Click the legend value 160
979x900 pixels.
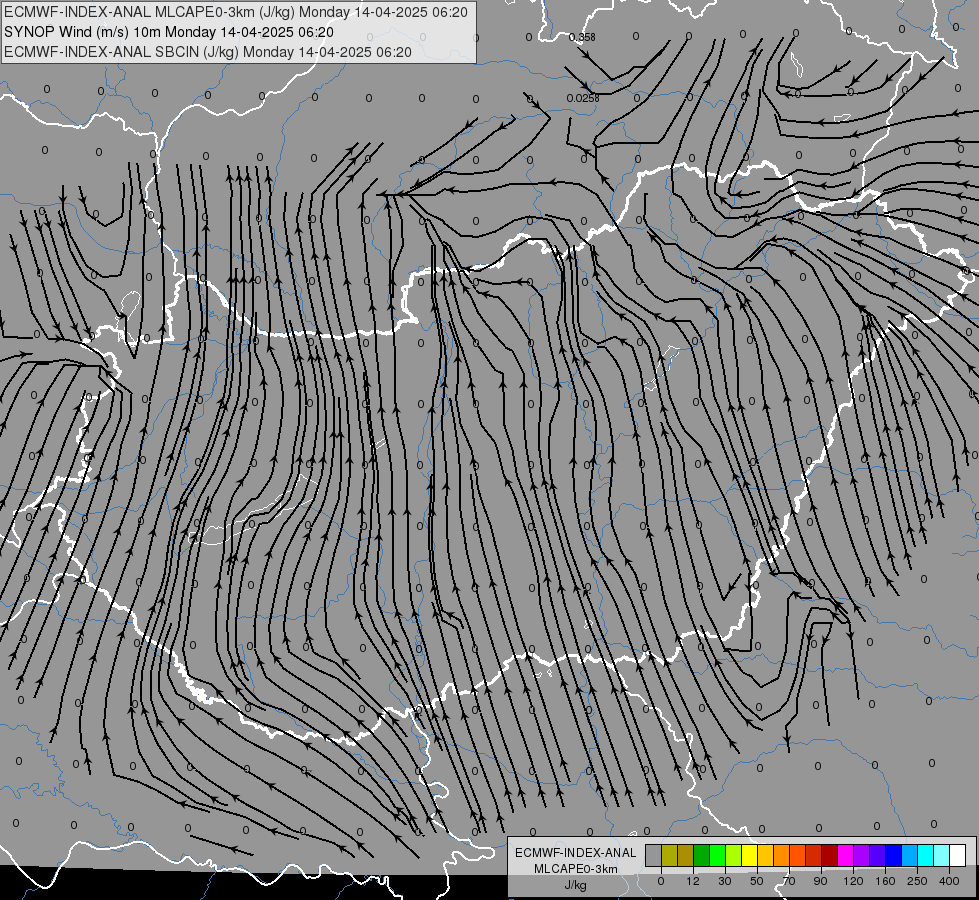[x=885, y=881]
